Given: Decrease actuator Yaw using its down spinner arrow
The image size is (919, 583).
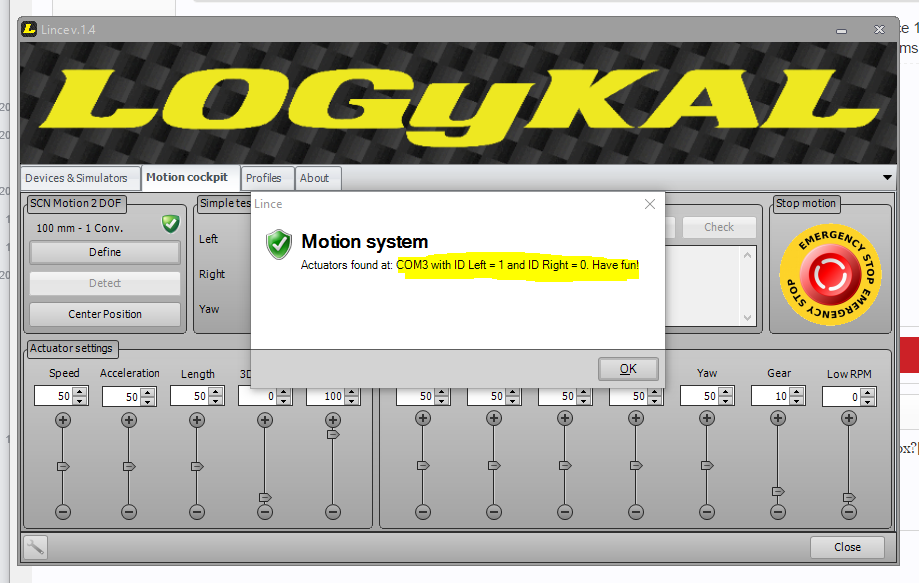Looking at the screenshot, I should [x=726, y=401].
